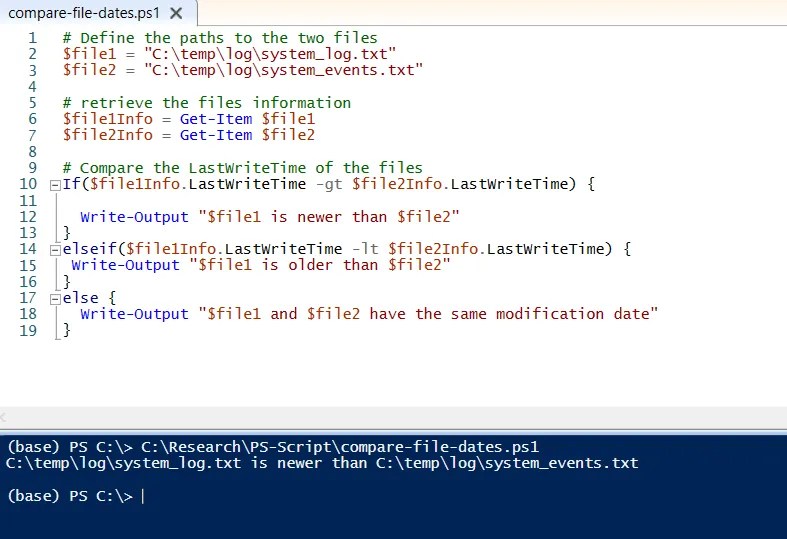
Task: Click the string "C:\temp\log\system_events.txt" on line 3
Action: click(284, 70)
